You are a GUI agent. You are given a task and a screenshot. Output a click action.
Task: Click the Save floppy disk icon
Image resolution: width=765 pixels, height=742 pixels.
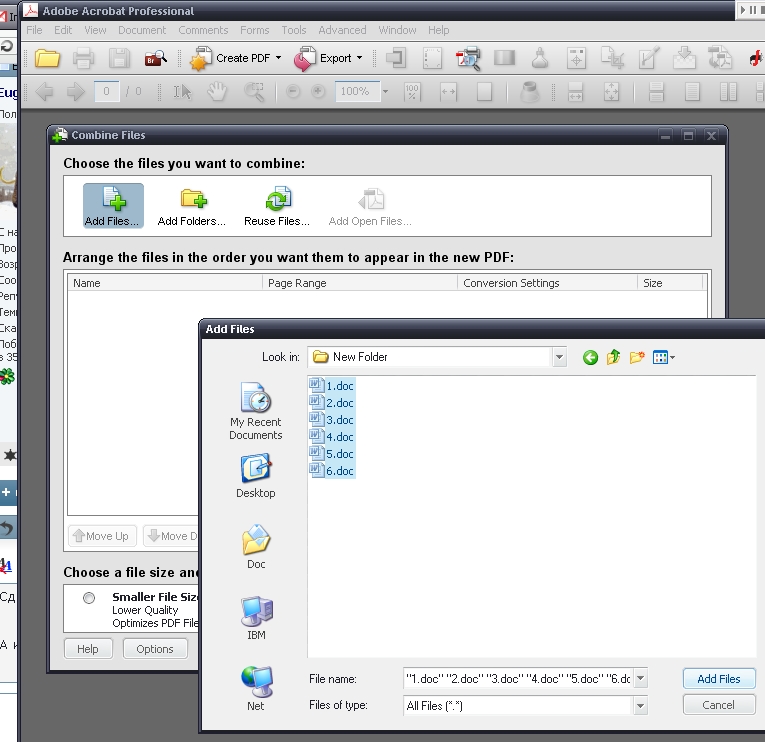coord(119,59)
